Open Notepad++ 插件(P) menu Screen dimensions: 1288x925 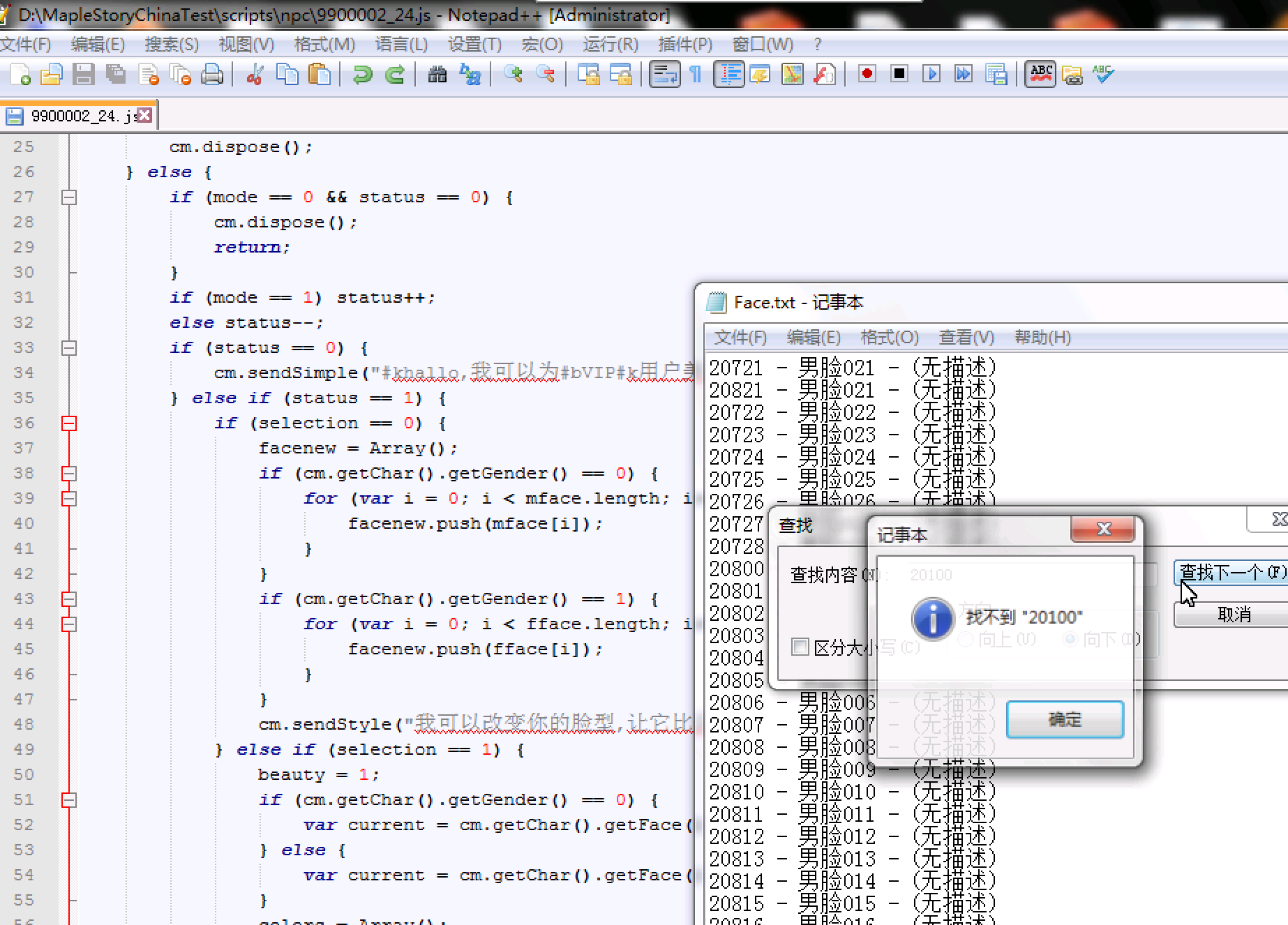tap(685, 45)
